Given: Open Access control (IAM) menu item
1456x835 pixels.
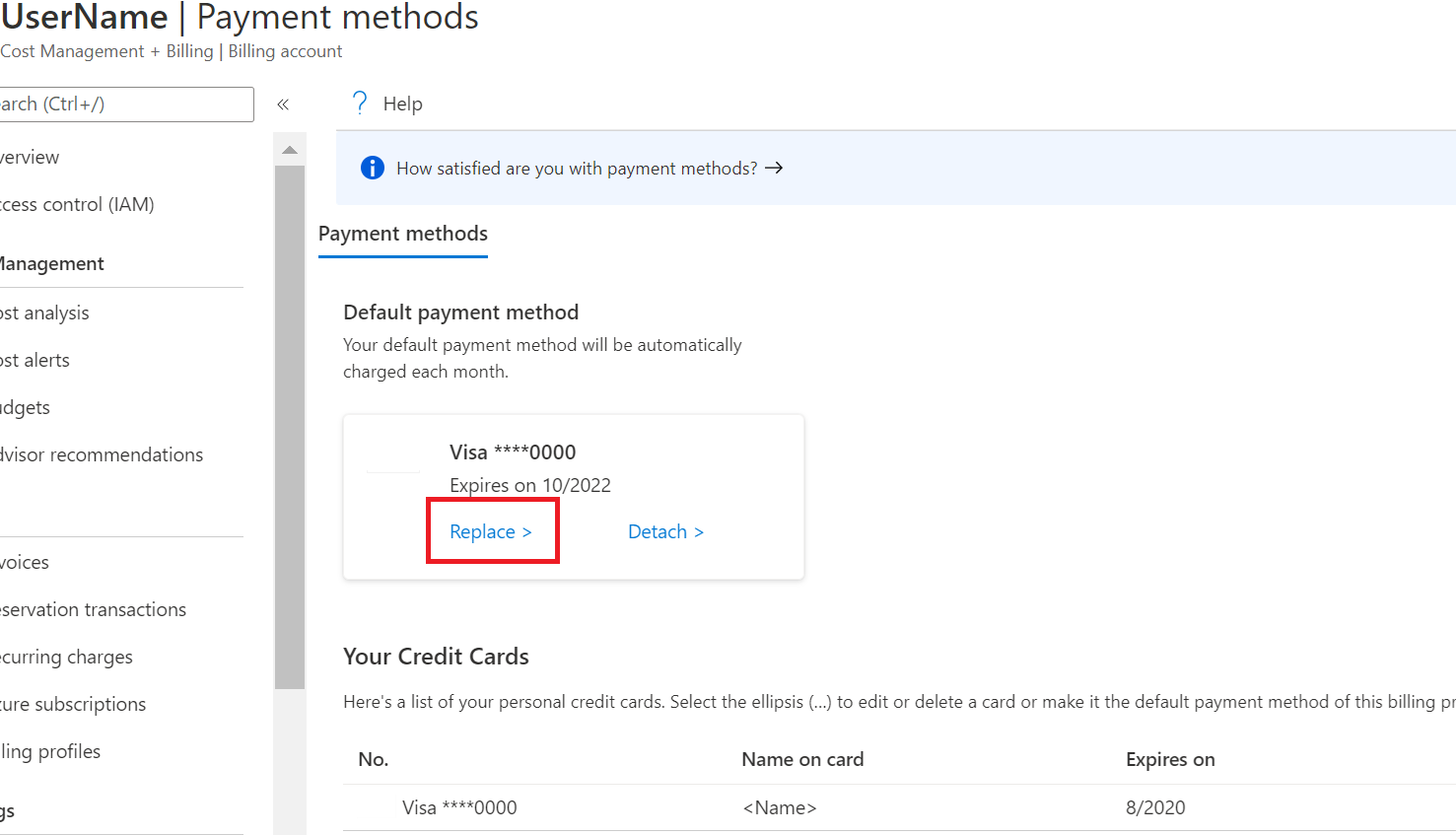Looking at the screenshot, I should 77,204.
